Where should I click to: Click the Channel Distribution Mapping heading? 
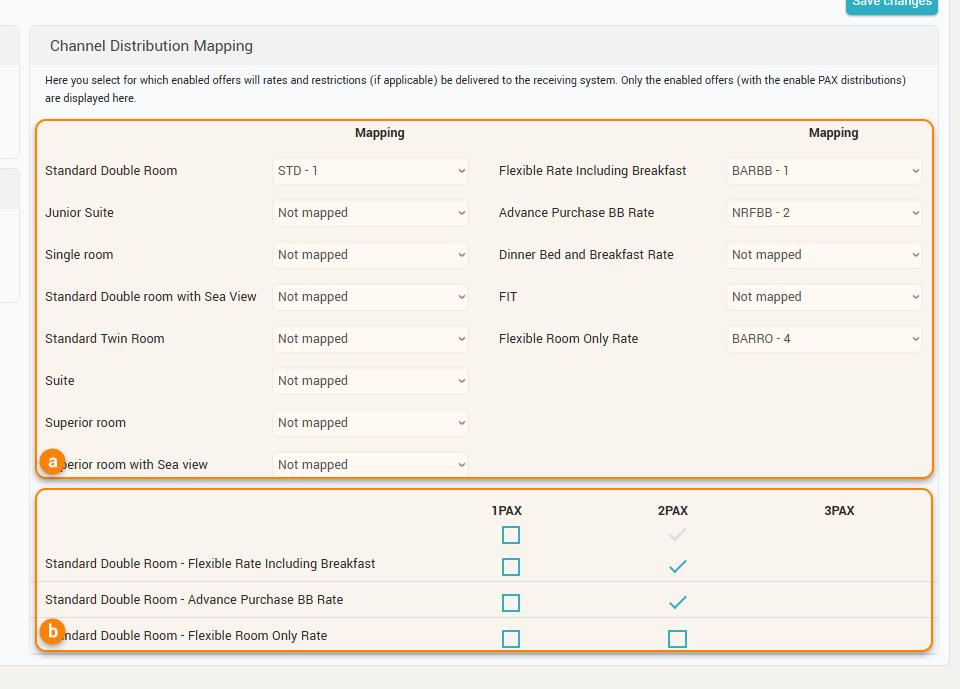point(151,46)
